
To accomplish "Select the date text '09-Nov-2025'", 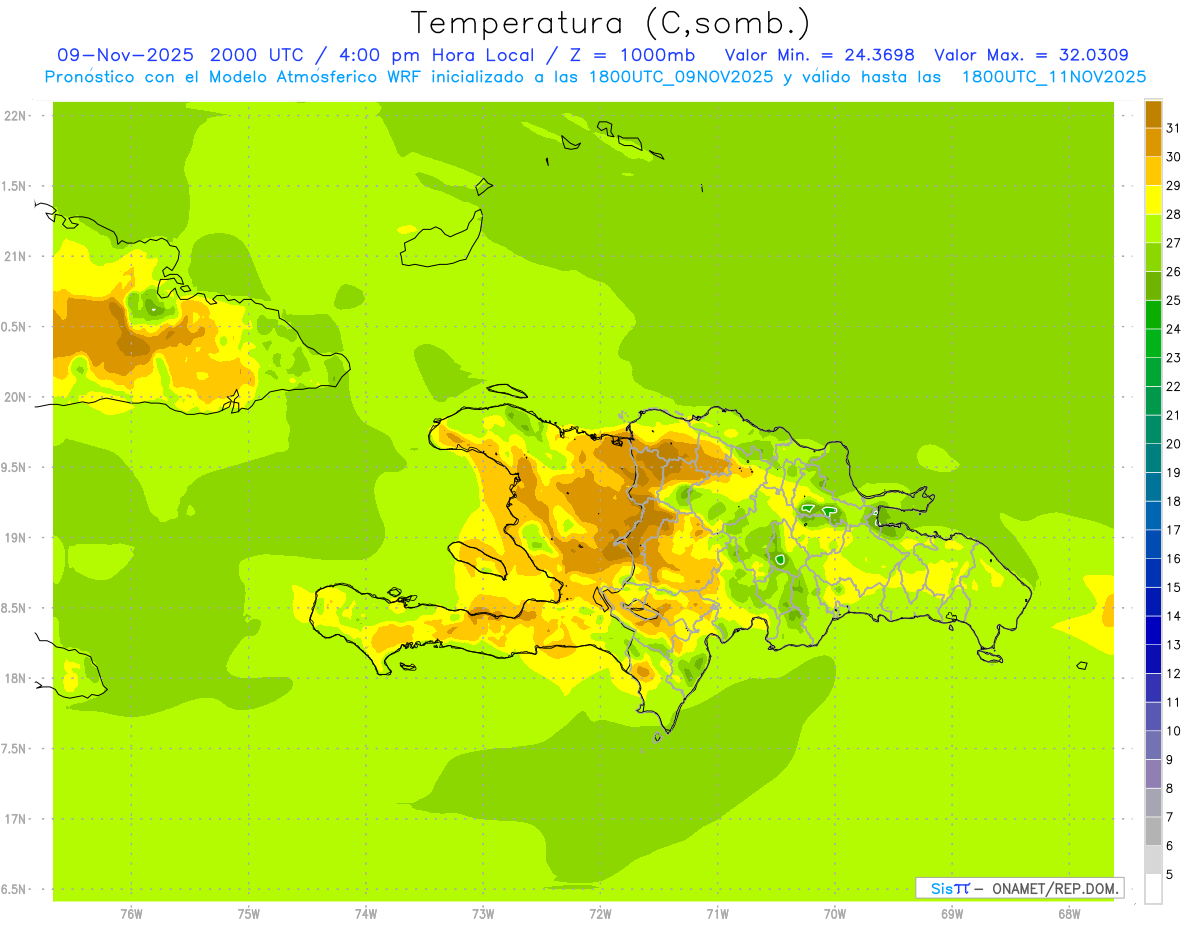I will pos(125,55).
